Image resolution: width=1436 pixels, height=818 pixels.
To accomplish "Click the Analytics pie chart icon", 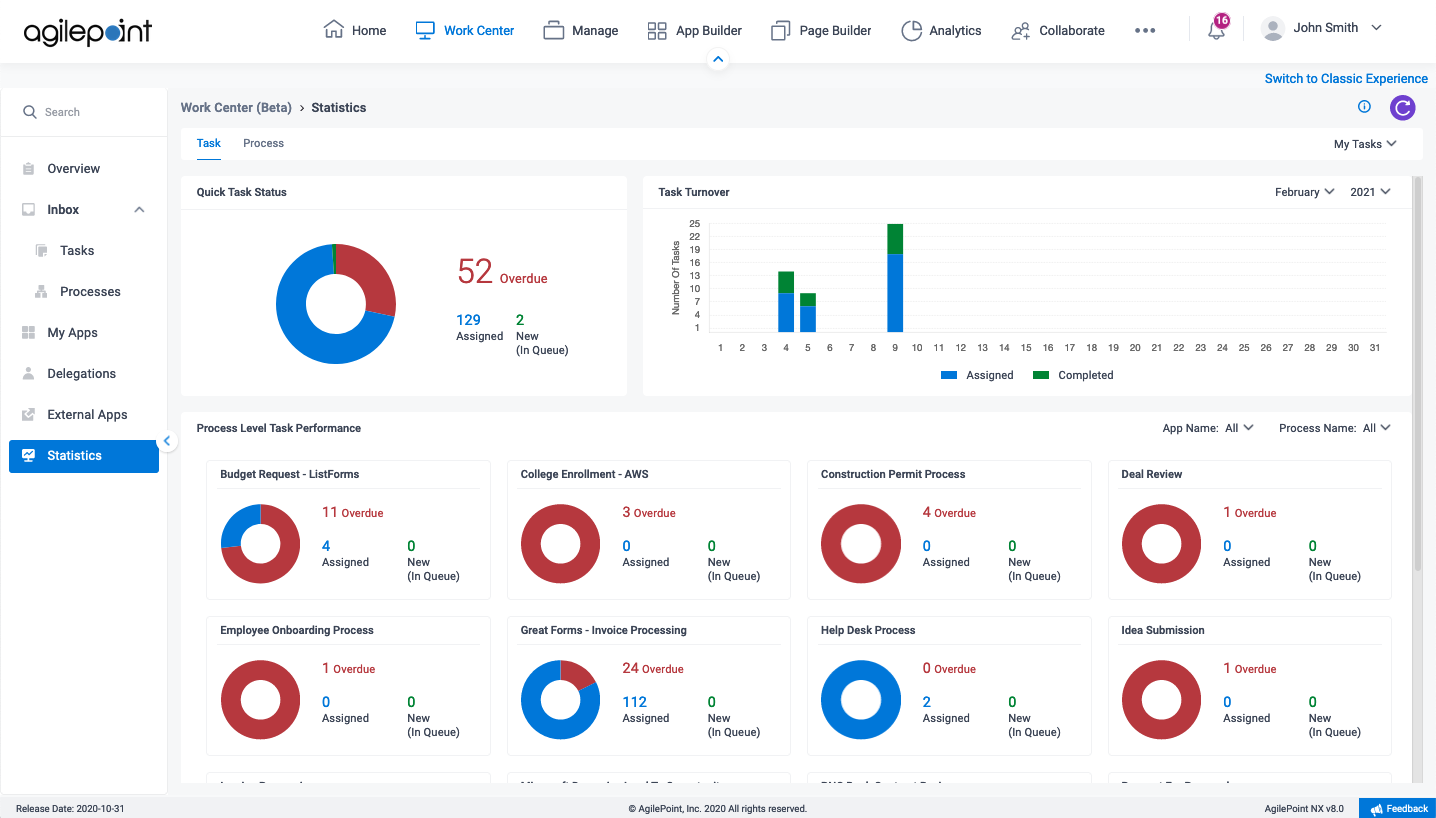I will pos(911,31).
